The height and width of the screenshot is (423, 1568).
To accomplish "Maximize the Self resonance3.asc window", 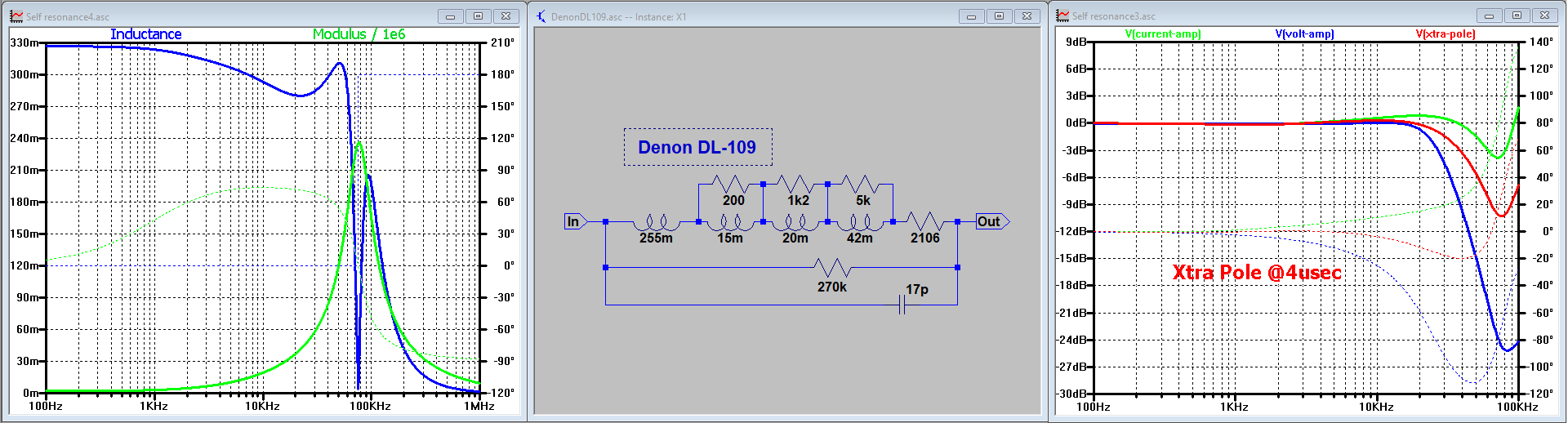I will coord(1517,16).
